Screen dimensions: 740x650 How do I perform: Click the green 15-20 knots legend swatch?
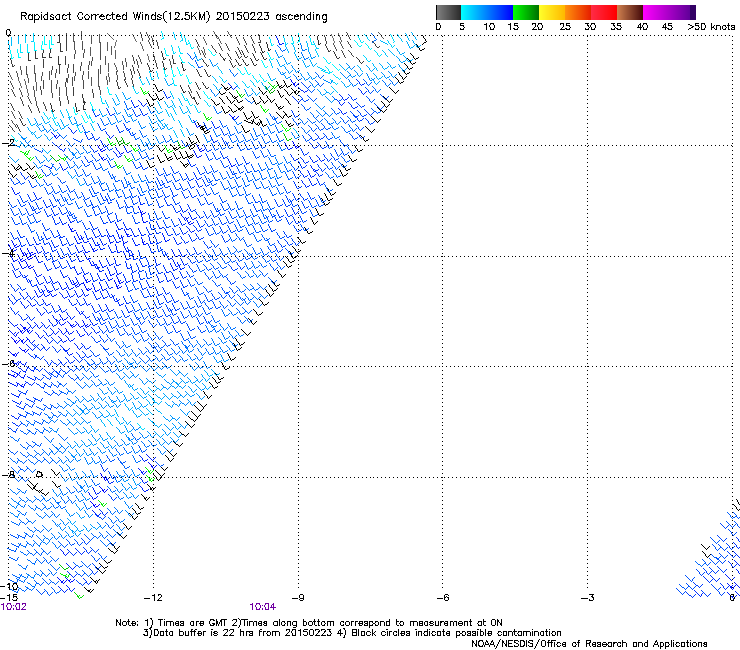(526, 12)
